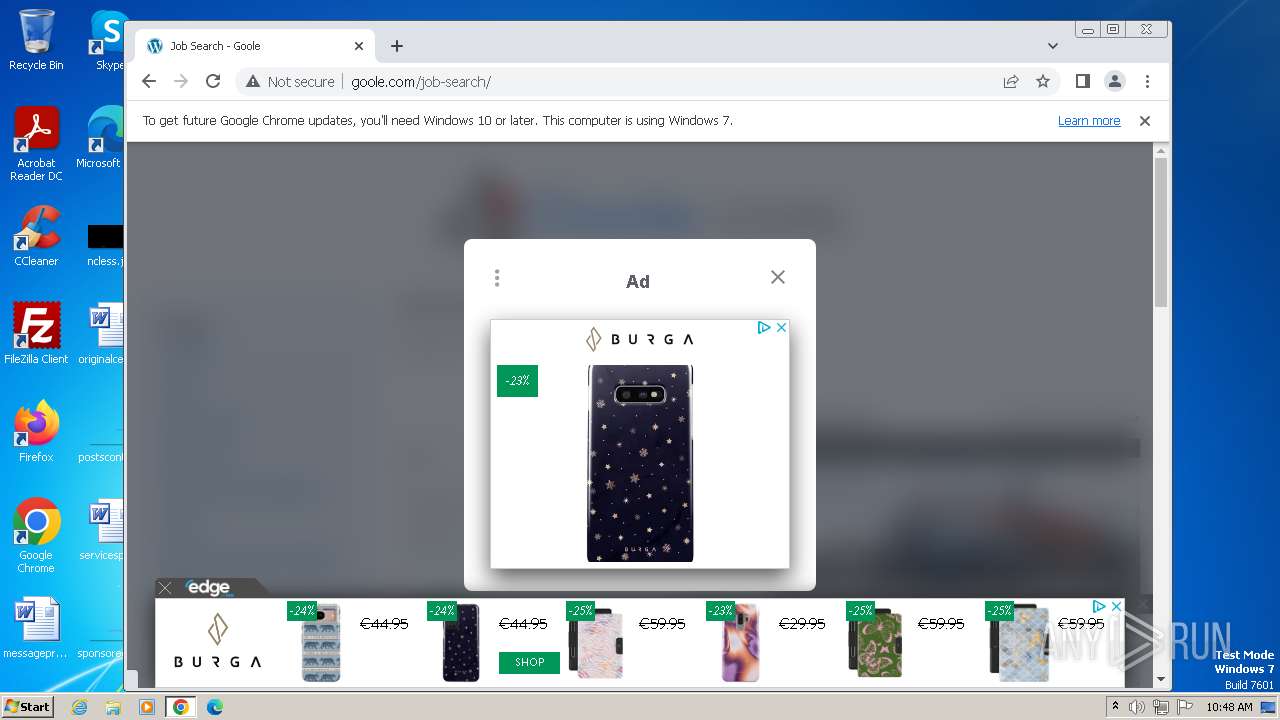
Task: Close the Job Search - Goole tab
Action: coord(359,46)
